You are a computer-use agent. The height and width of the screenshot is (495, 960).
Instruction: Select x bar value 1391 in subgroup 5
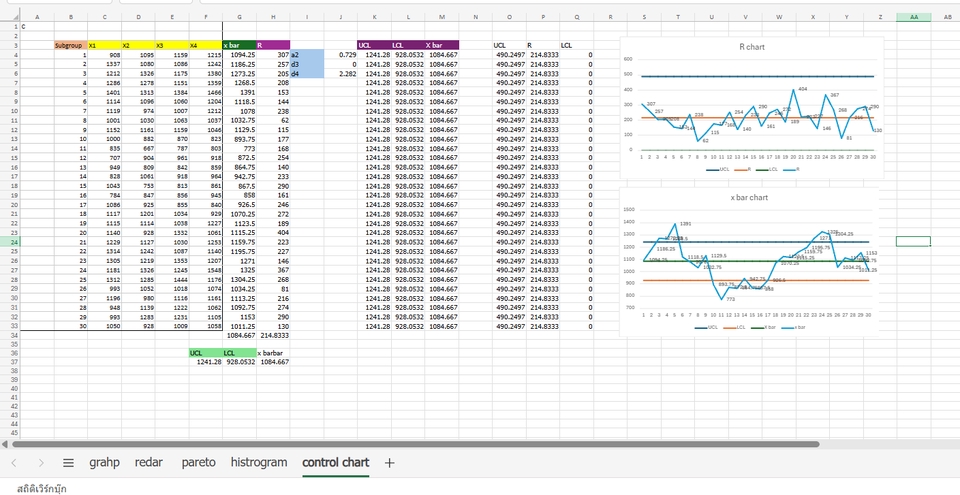point(239,93)
